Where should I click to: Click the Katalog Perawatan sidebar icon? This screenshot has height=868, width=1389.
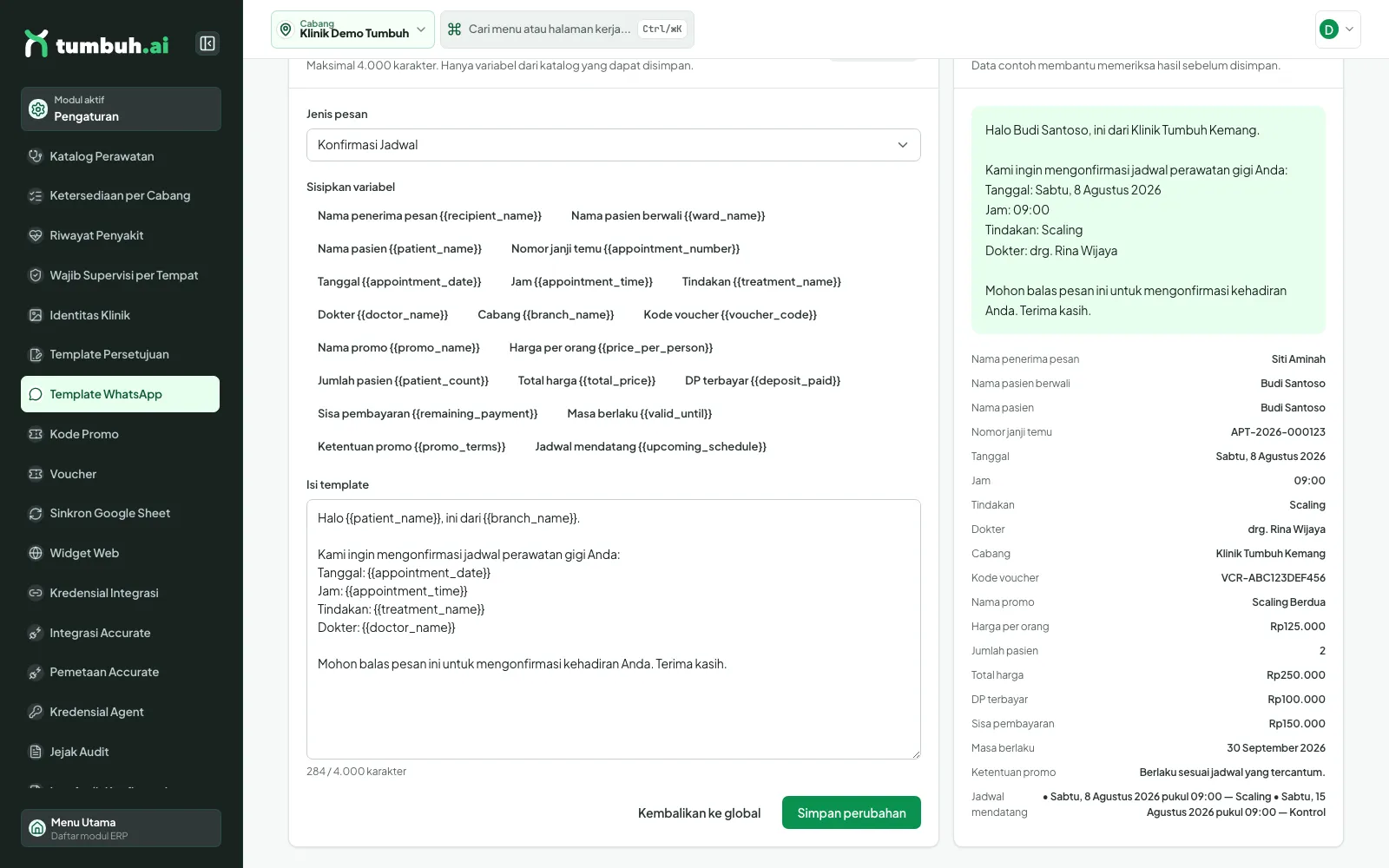coord(36,156)
